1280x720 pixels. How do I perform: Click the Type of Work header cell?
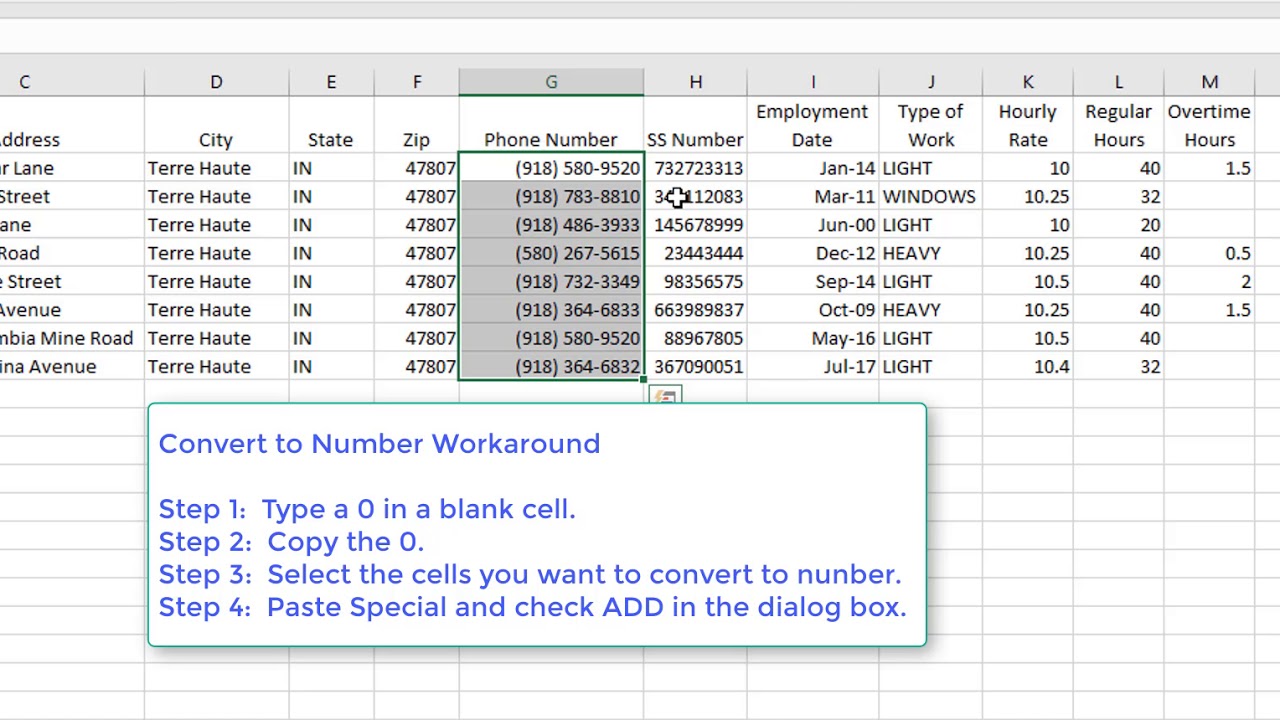tap(931, 126)
